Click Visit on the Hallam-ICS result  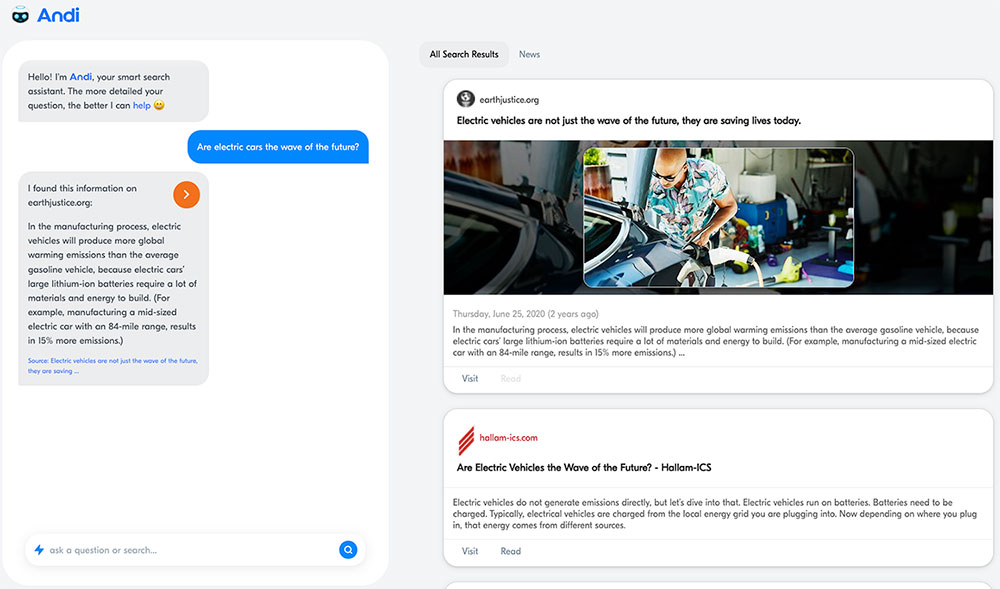pyautogui.click(x=470, y=551)
